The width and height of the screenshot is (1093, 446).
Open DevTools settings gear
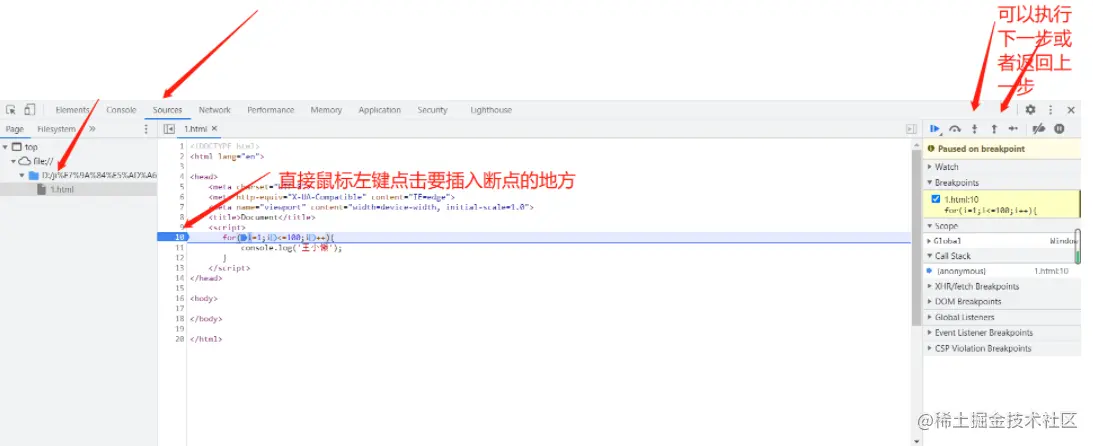point(1030,109)
